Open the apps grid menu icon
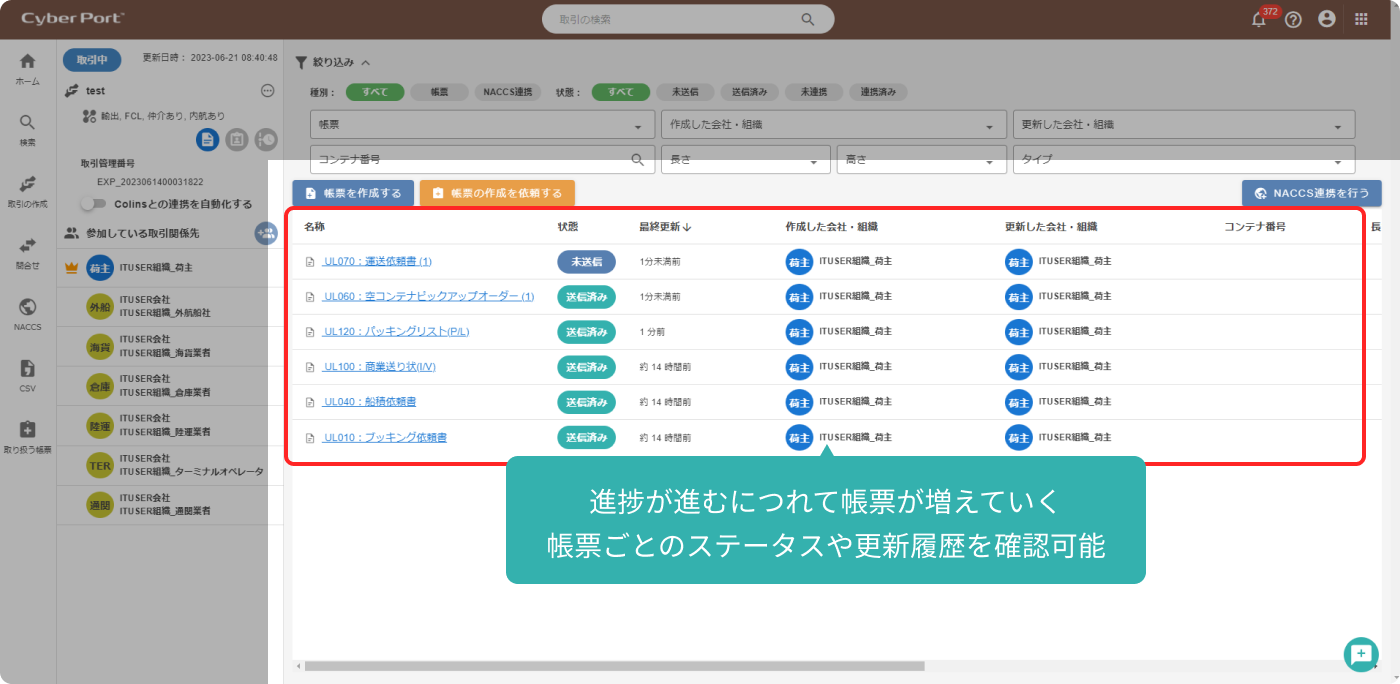This screenshot has width=1400, height=684. tap(1361, 19)
